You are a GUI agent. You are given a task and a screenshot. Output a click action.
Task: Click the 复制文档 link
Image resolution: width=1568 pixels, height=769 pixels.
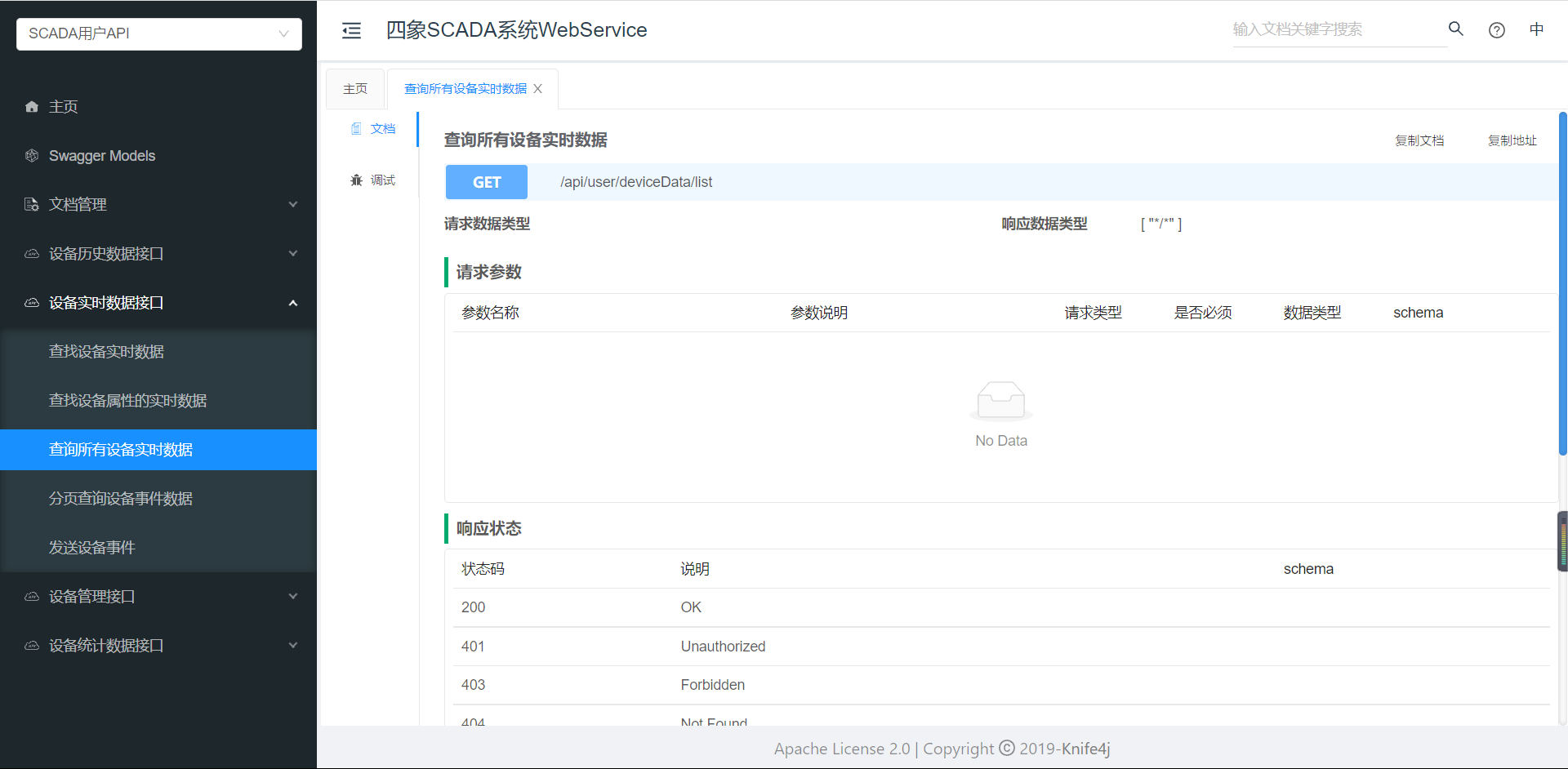point(1419,140)
